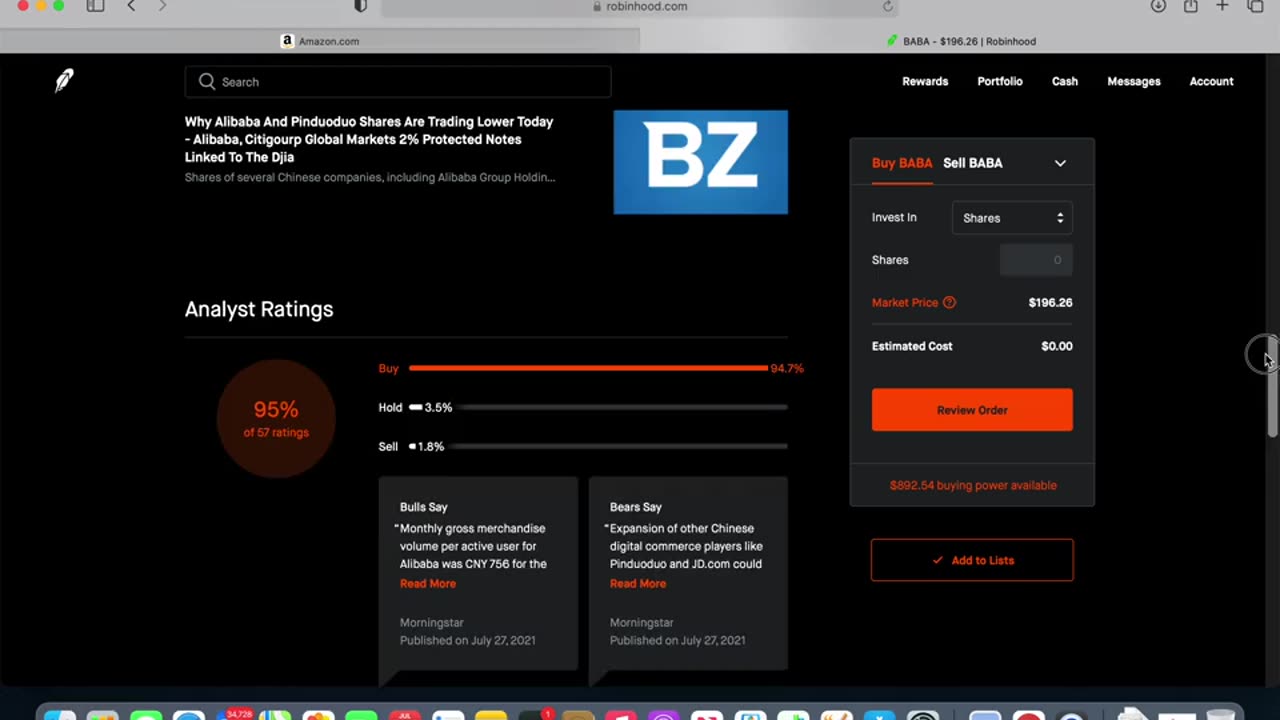This screenshot has width=1280, height=720.
Task: Click the Amazon favicon in the tab
Action: 287,41
